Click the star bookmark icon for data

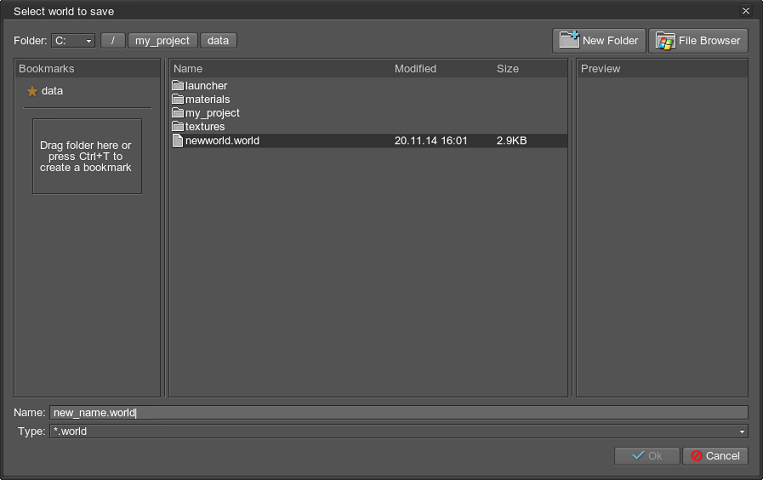click(x=32, y=91)
